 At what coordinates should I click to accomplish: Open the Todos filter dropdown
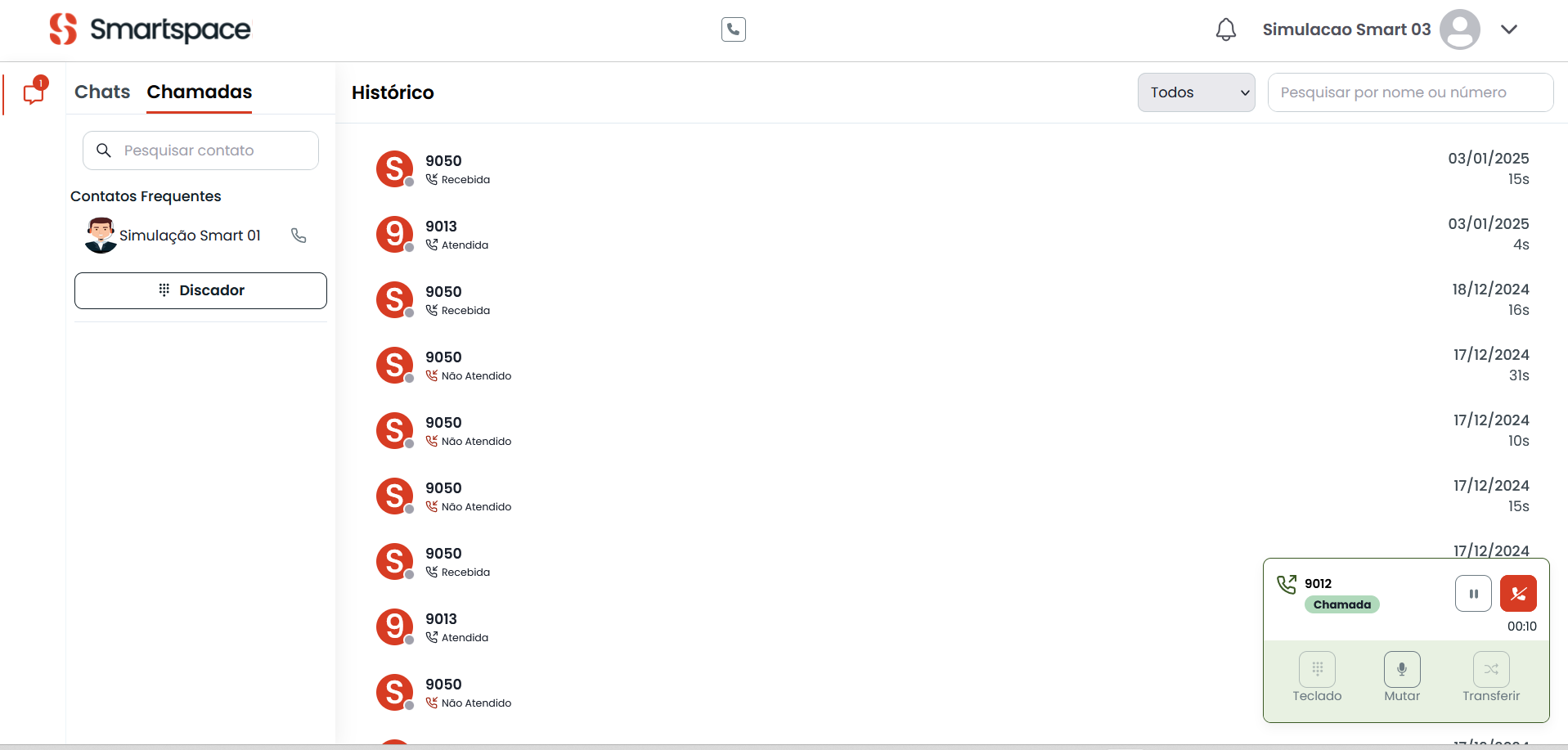(x=1195, y=92)
